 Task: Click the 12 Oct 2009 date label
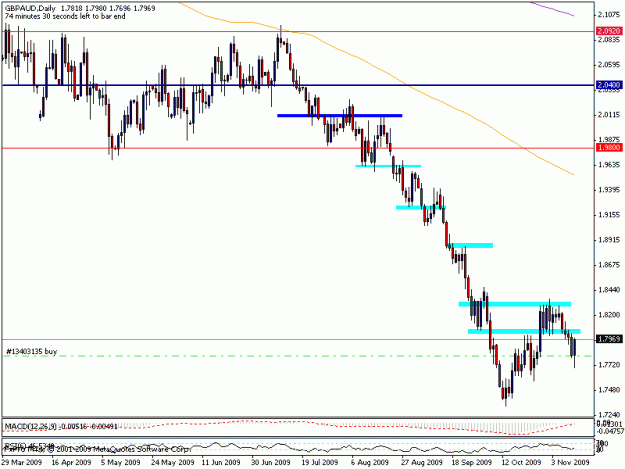coord(521,462)
